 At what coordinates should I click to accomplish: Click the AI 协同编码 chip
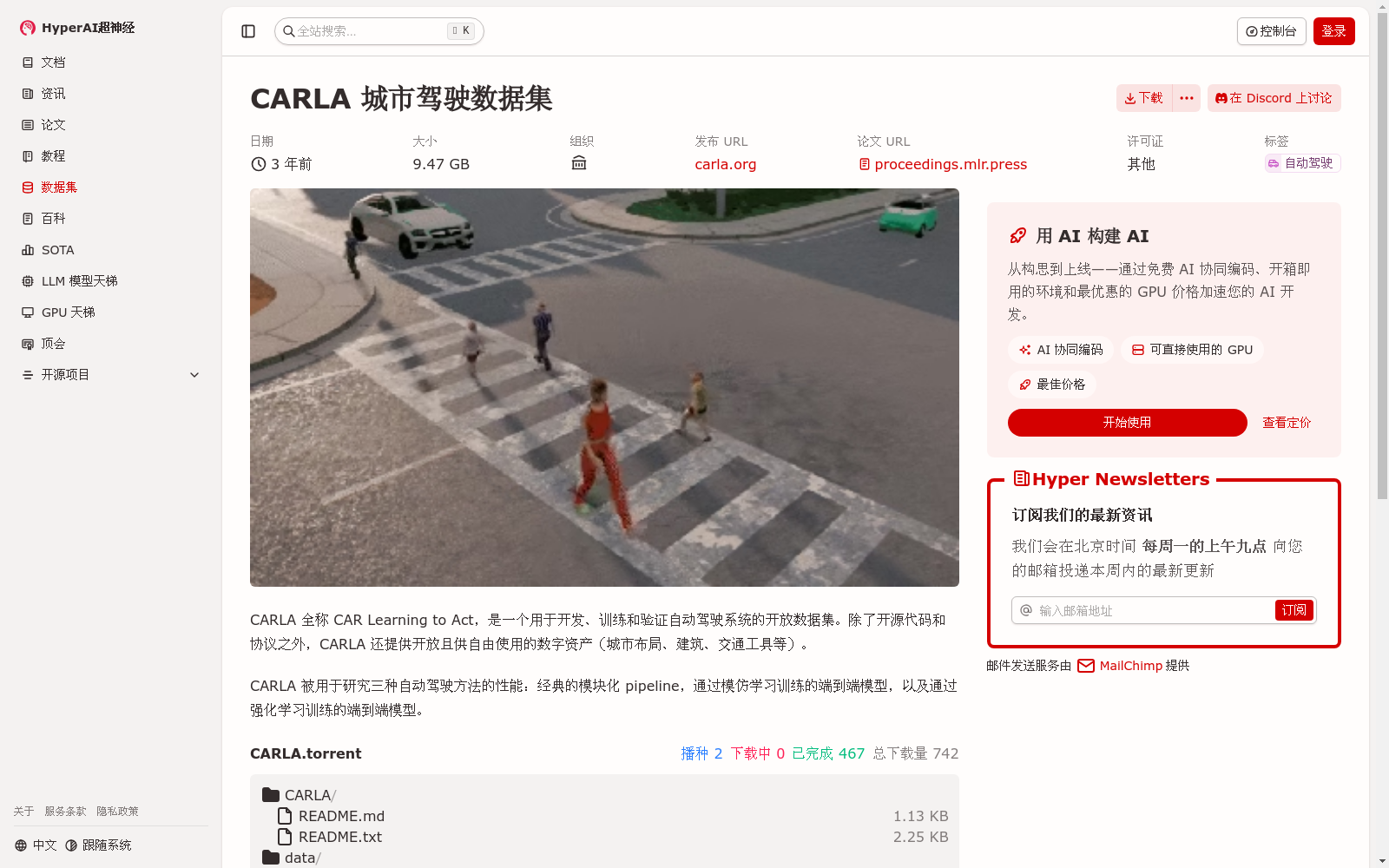(1061, 350)
